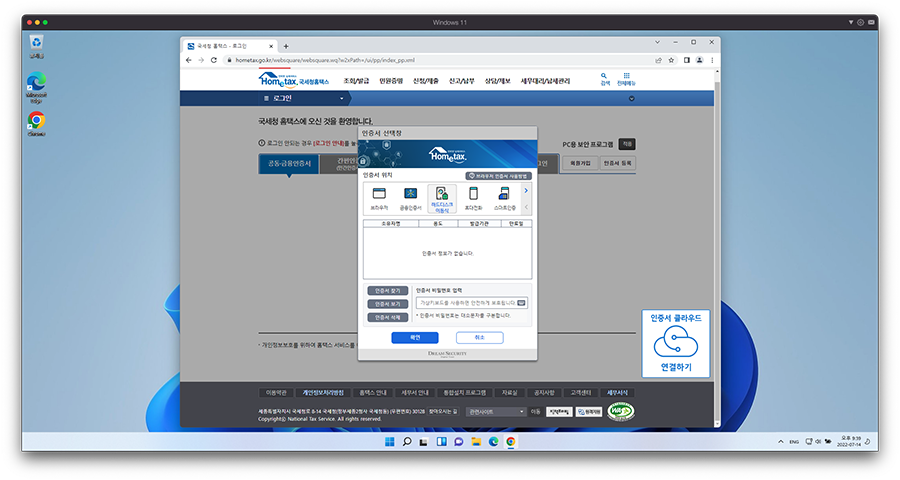The image size is (900, 480).
Task: Open the 전체메뉴 grid icon
Action: click(626, 79)
